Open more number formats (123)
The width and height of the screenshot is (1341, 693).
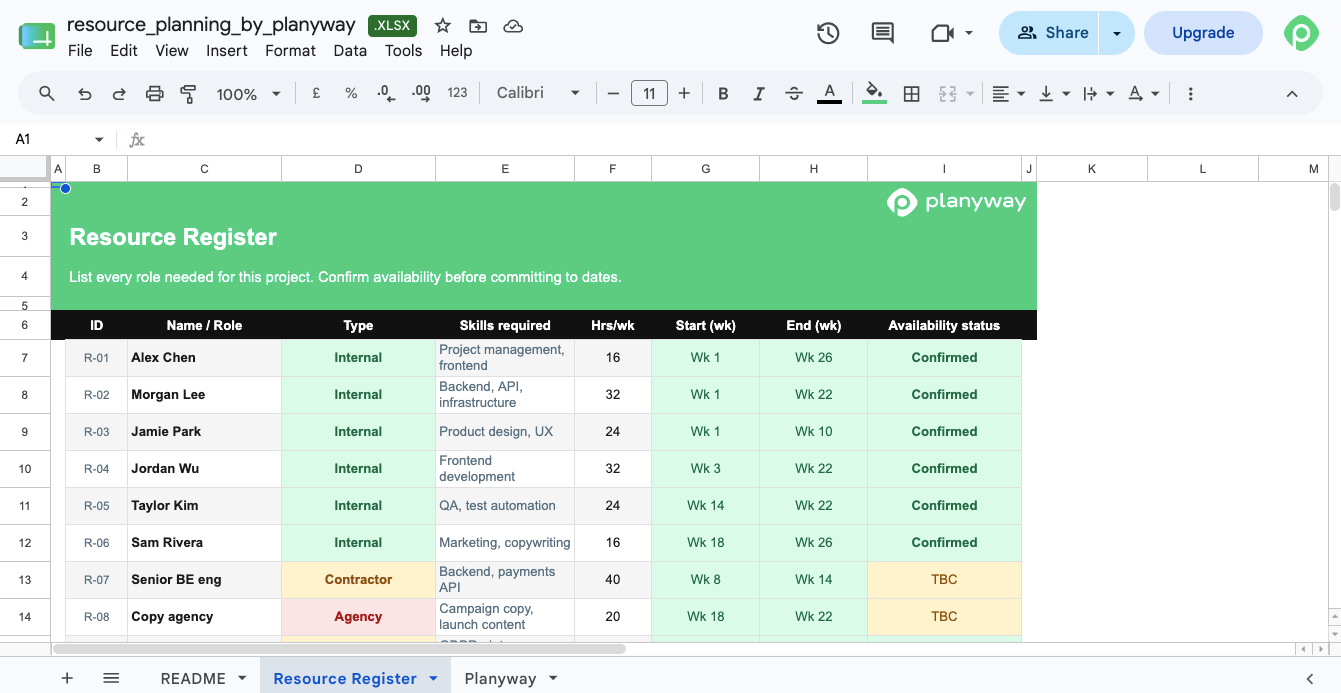457,93
